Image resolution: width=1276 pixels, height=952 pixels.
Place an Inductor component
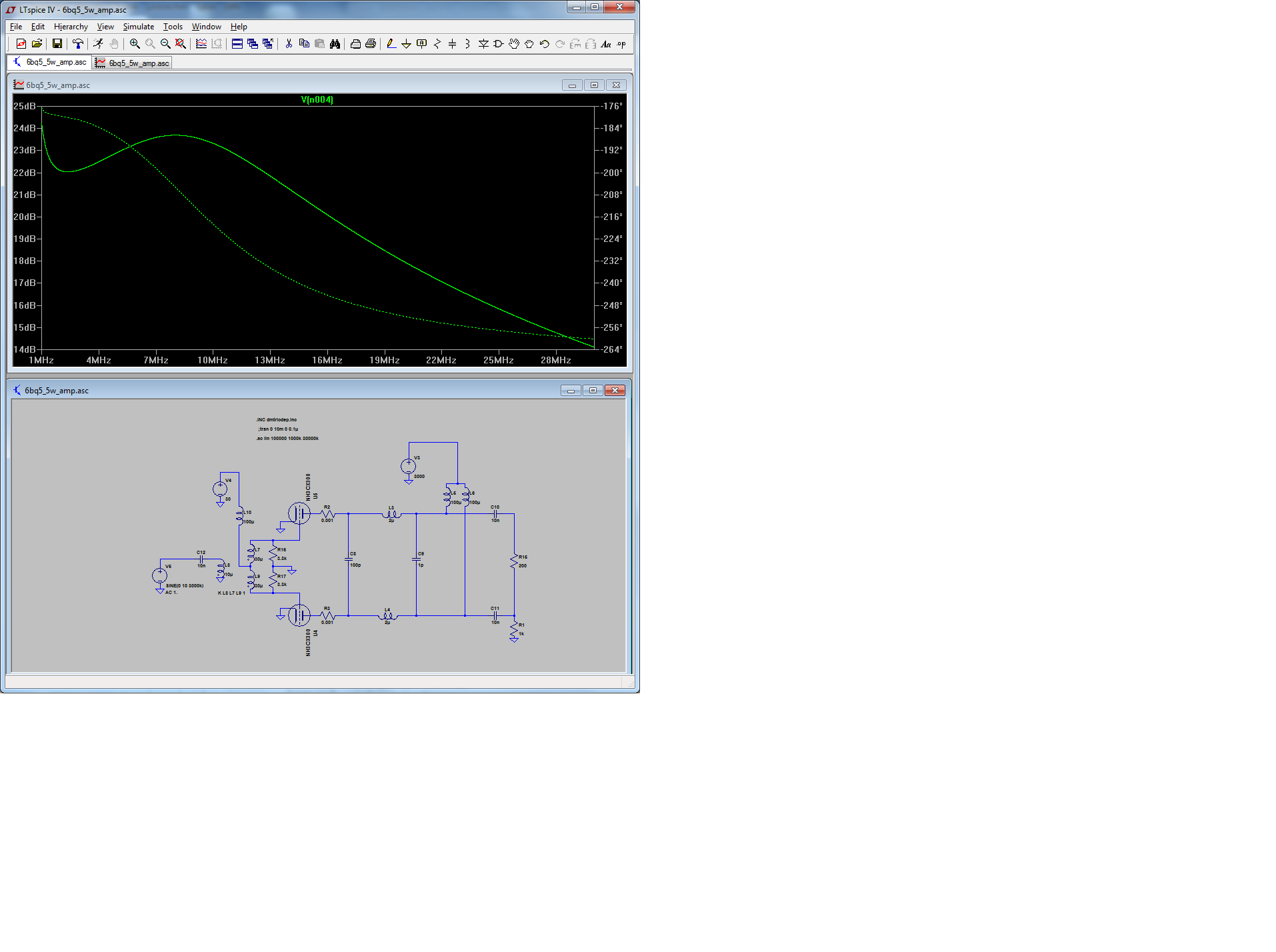coord(468,44)
